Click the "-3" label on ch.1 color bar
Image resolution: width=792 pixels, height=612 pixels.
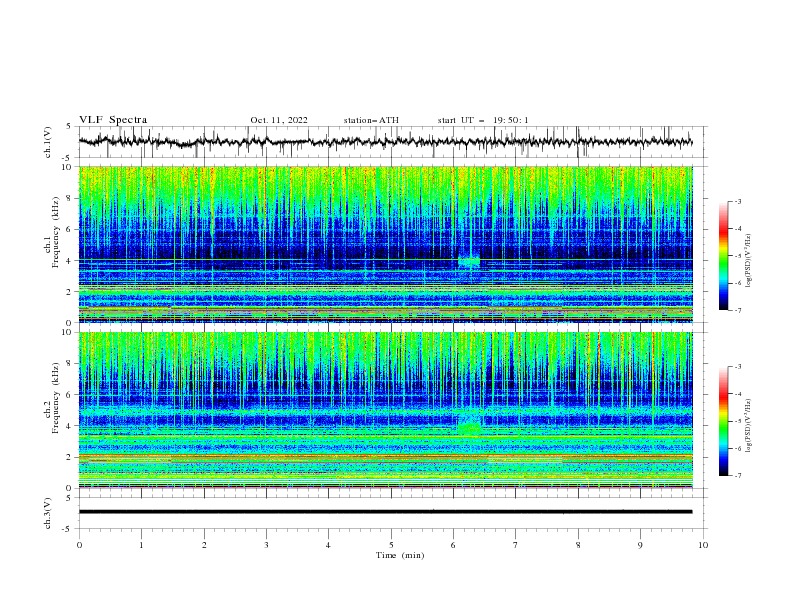(738, 201)
